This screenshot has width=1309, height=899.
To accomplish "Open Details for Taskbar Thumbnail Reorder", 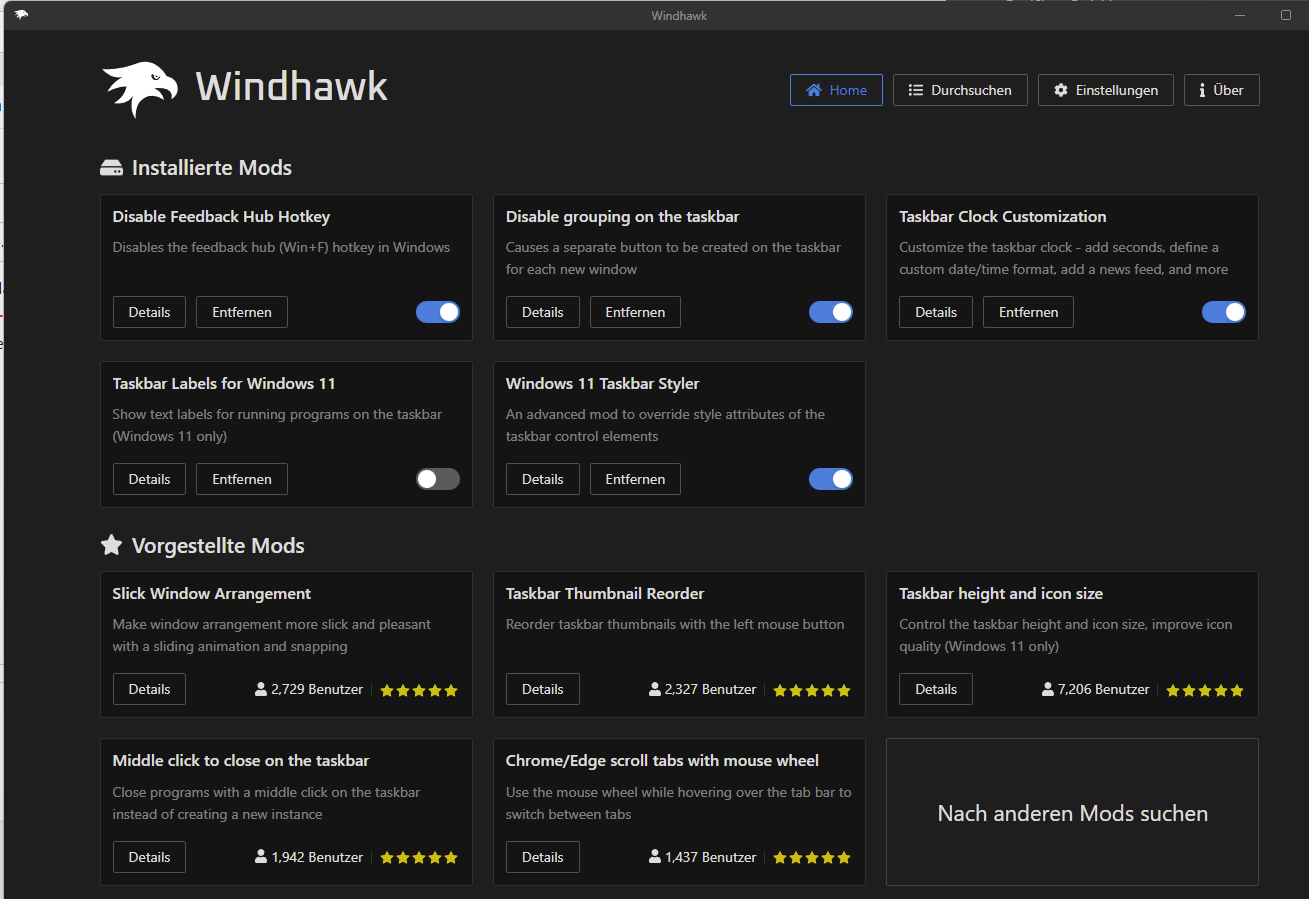I will tap(543, 689).
